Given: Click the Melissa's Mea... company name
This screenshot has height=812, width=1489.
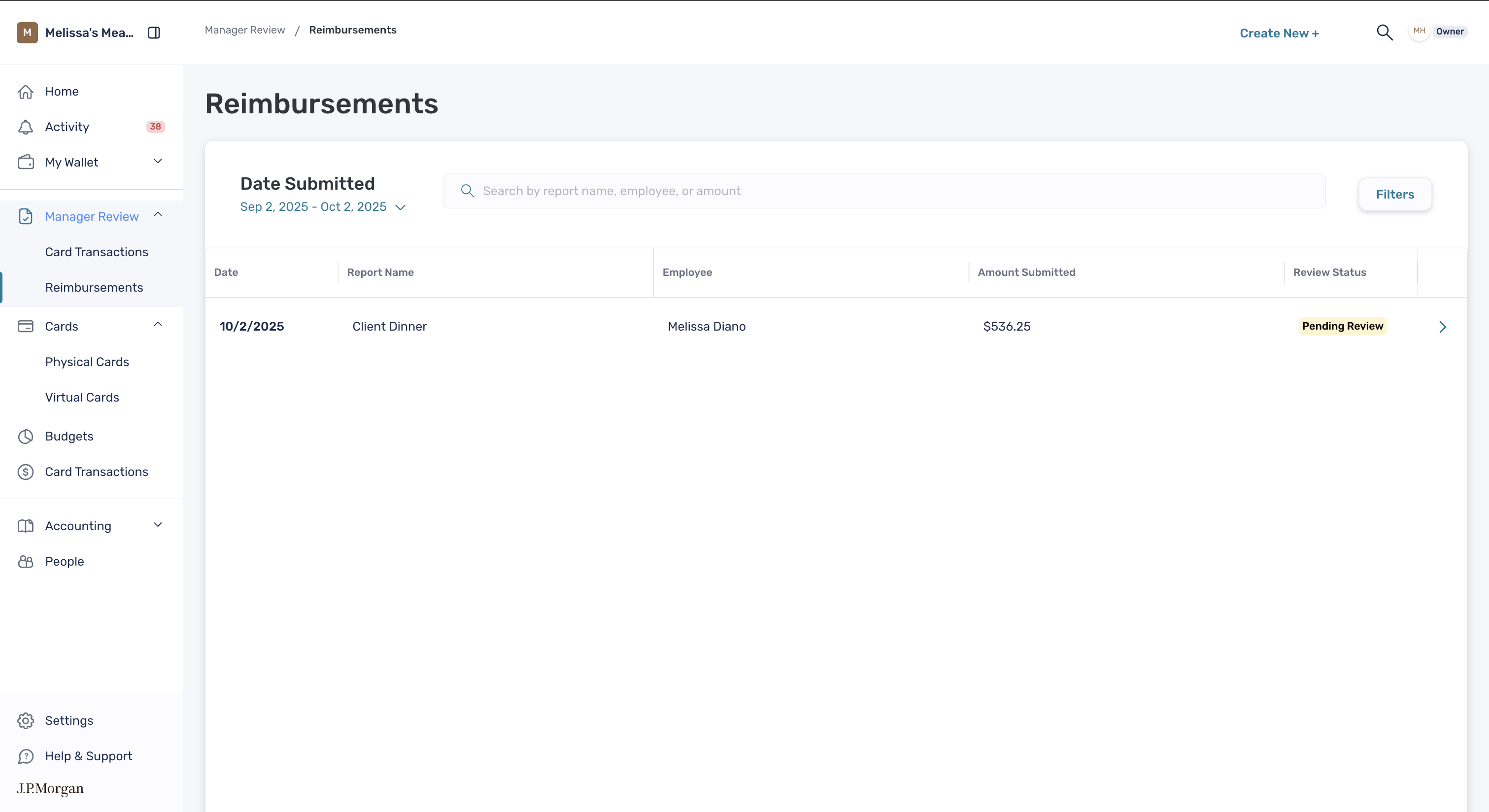Looking at the screenshot, I should tap(89, 33).
